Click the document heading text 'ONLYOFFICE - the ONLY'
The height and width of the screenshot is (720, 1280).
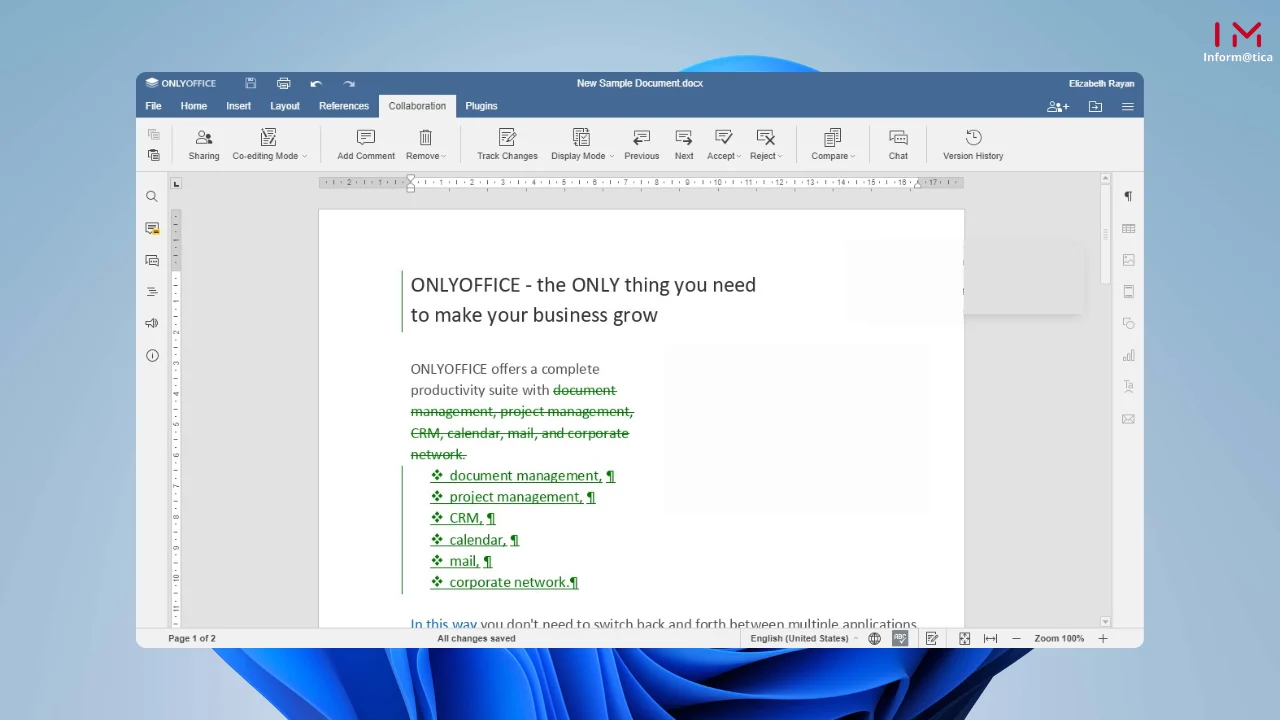tap(515, 285)
